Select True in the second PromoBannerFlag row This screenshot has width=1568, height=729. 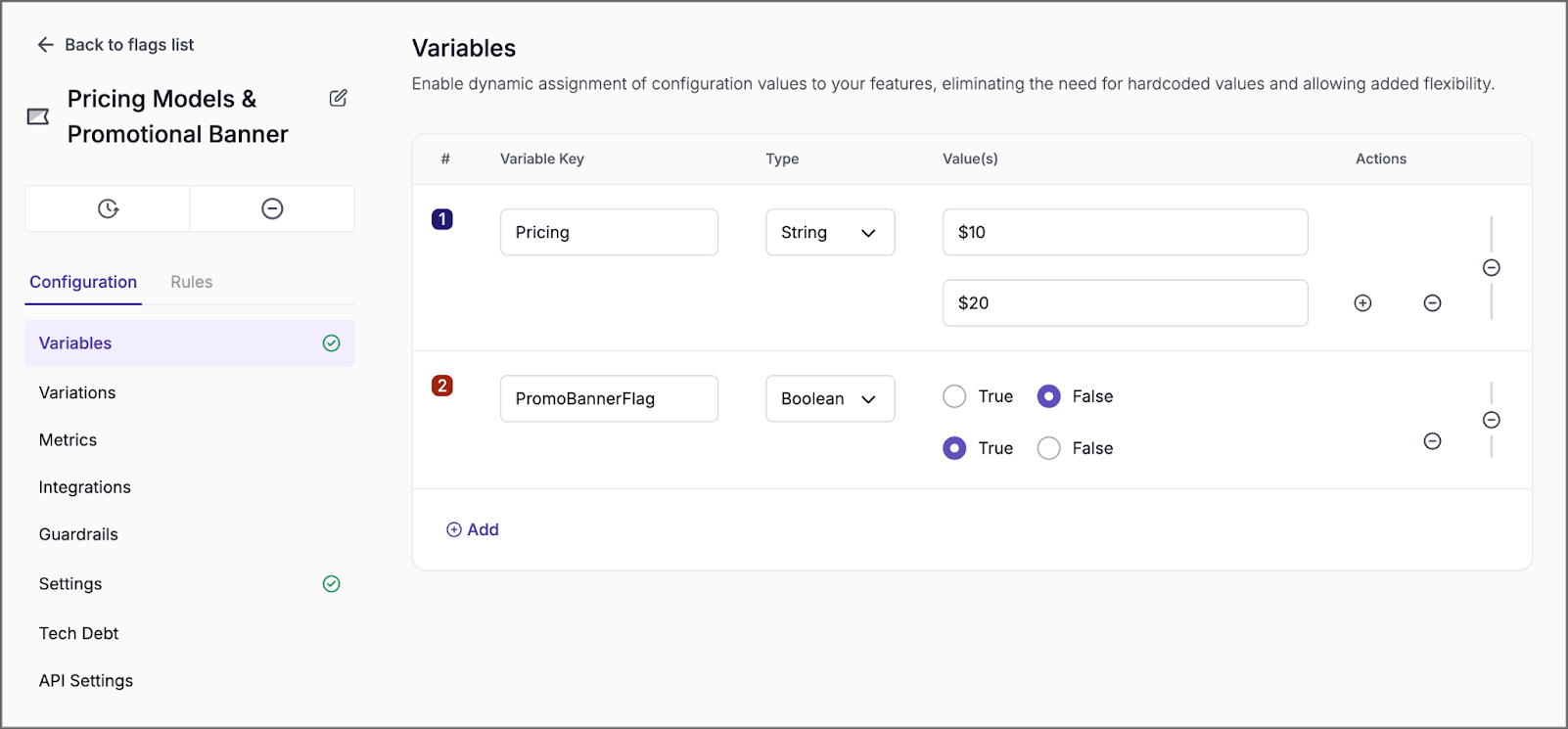(954, 448)
